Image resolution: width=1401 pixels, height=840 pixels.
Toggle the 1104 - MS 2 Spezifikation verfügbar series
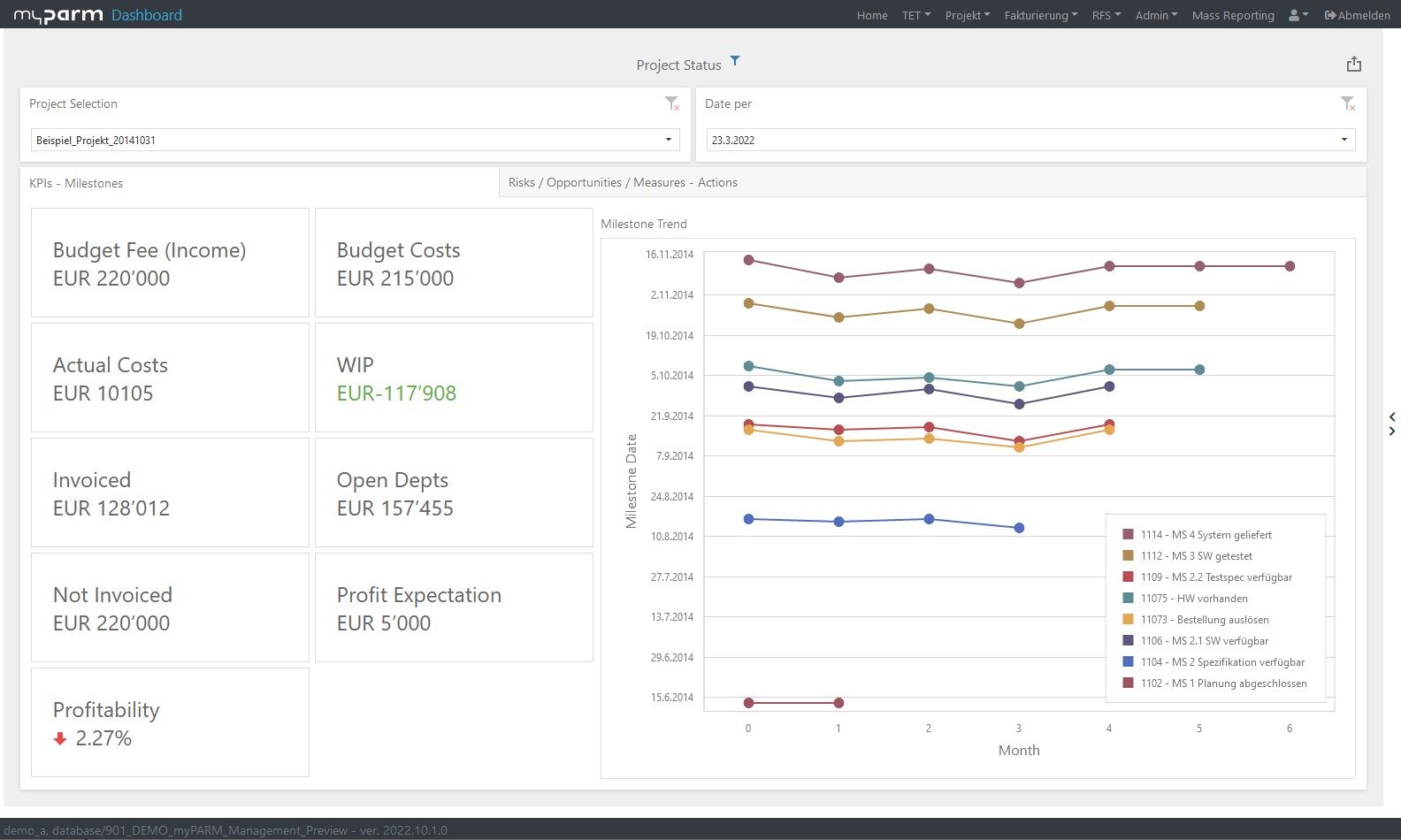coord(1221,662)
